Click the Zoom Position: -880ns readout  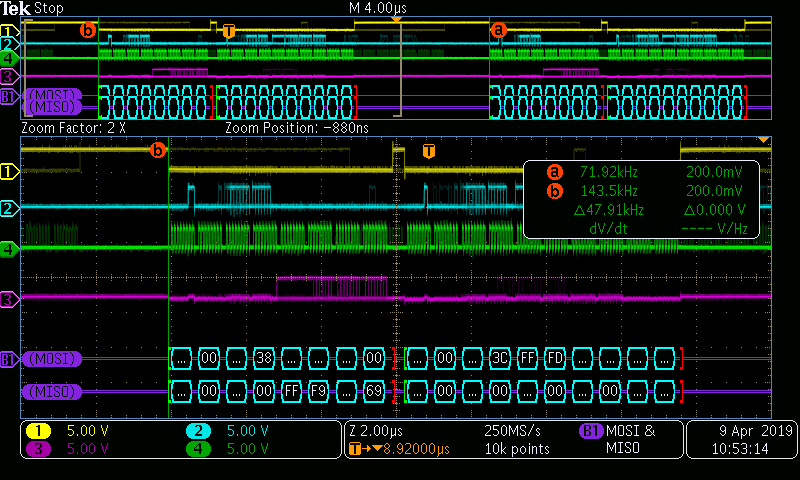coord(297,128)
